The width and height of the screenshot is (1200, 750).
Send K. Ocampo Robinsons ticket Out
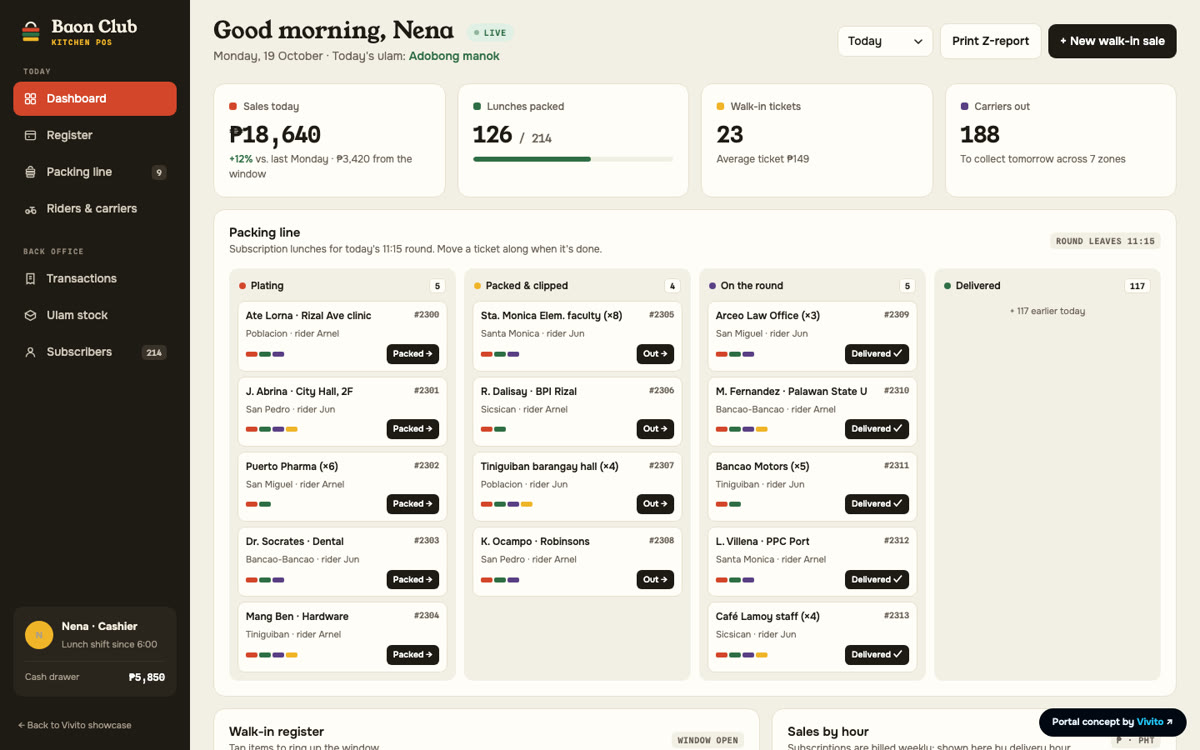coord(655,579)
